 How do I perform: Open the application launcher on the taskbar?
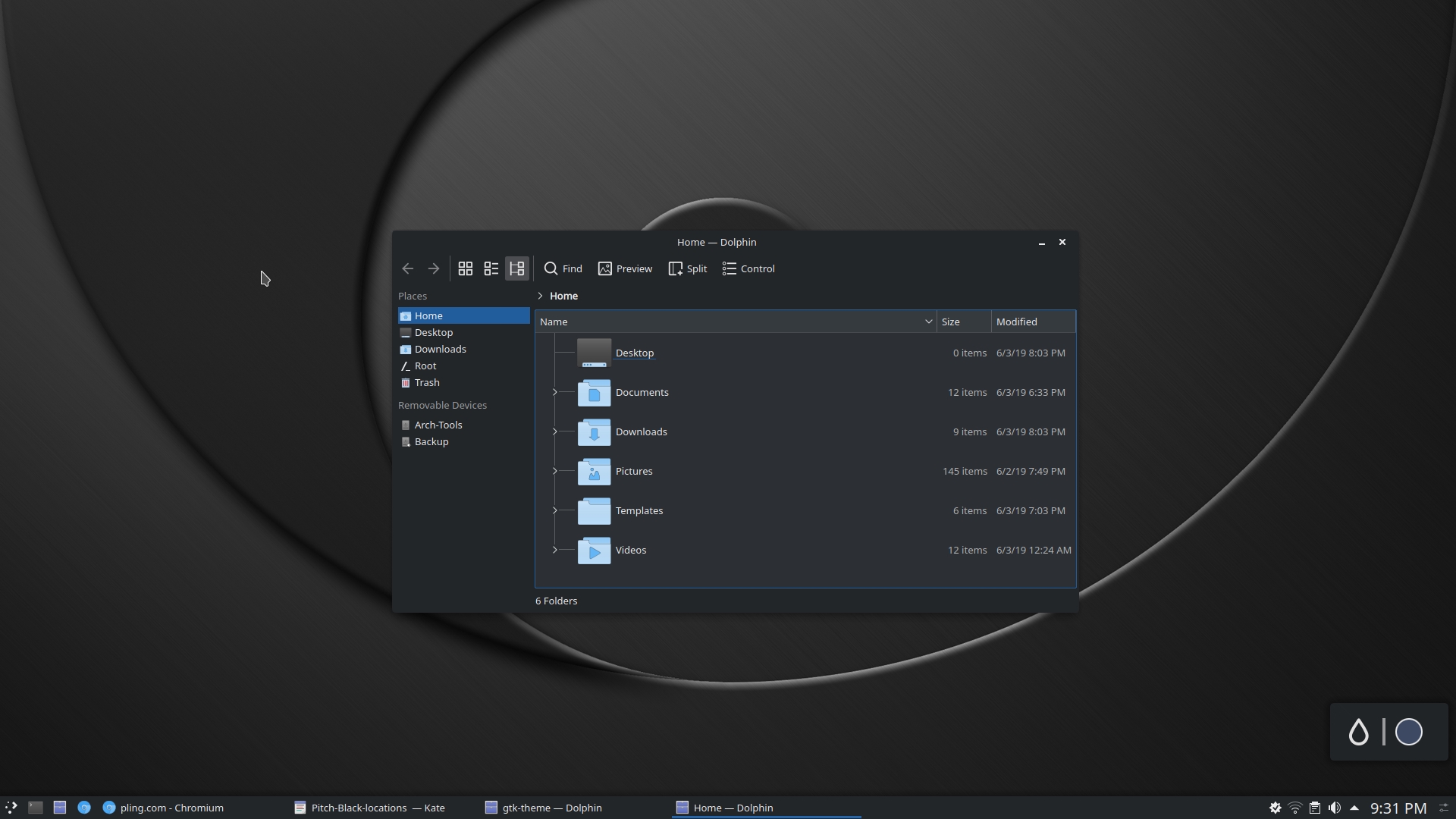[x=11, y=808]
